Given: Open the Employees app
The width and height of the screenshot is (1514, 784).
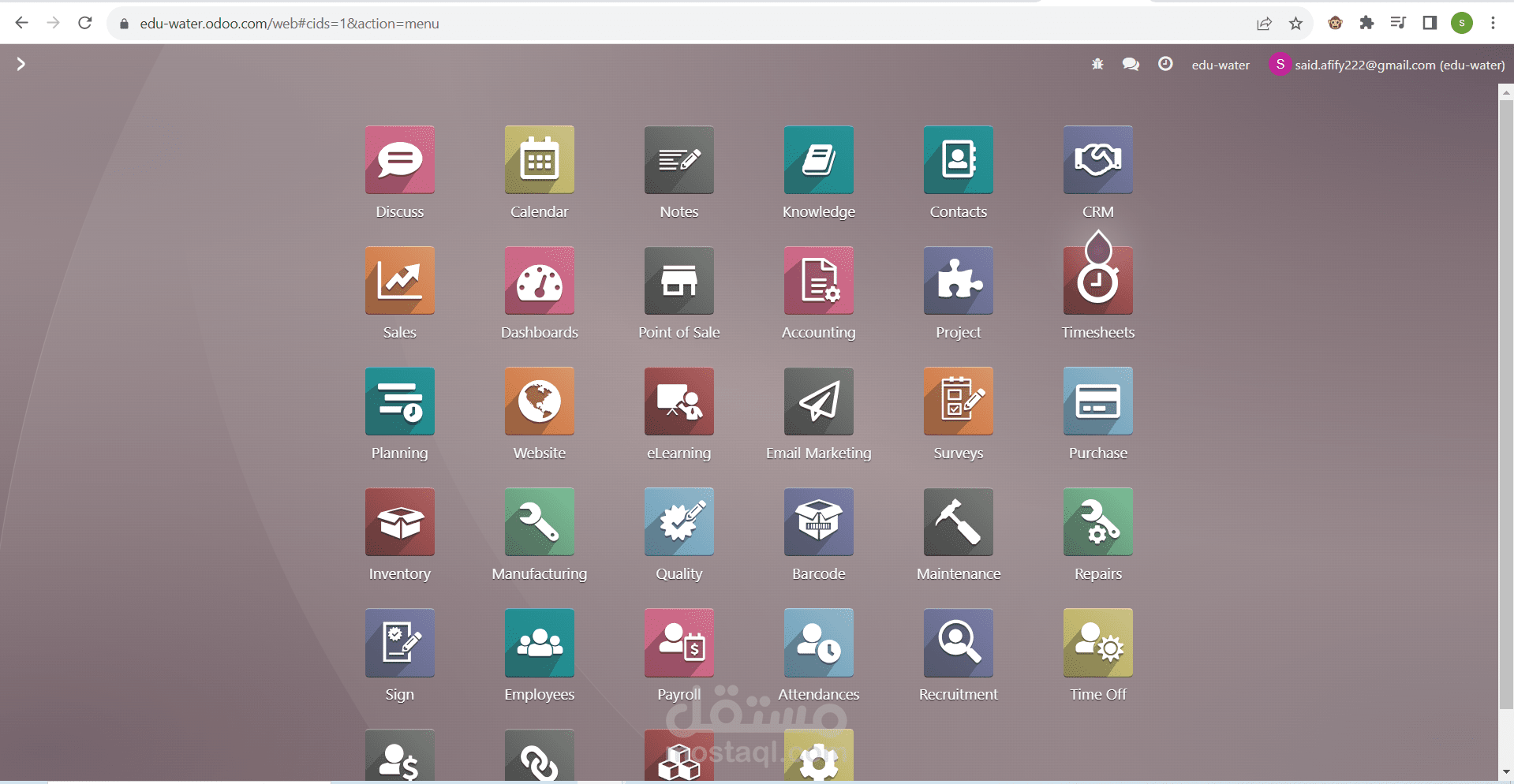Looking at the screenshot, I should tap(540, 643).
